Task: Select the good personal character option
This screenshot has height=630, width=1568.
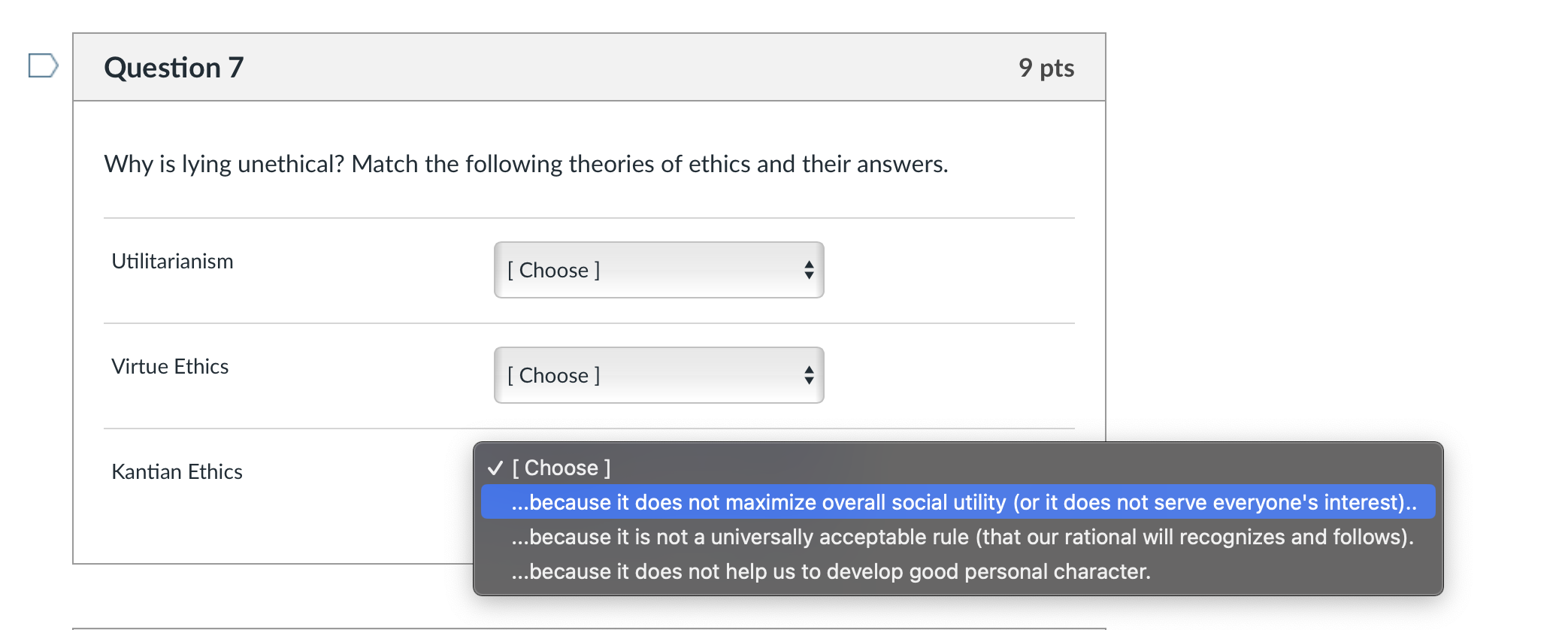Action: (827, 571)
